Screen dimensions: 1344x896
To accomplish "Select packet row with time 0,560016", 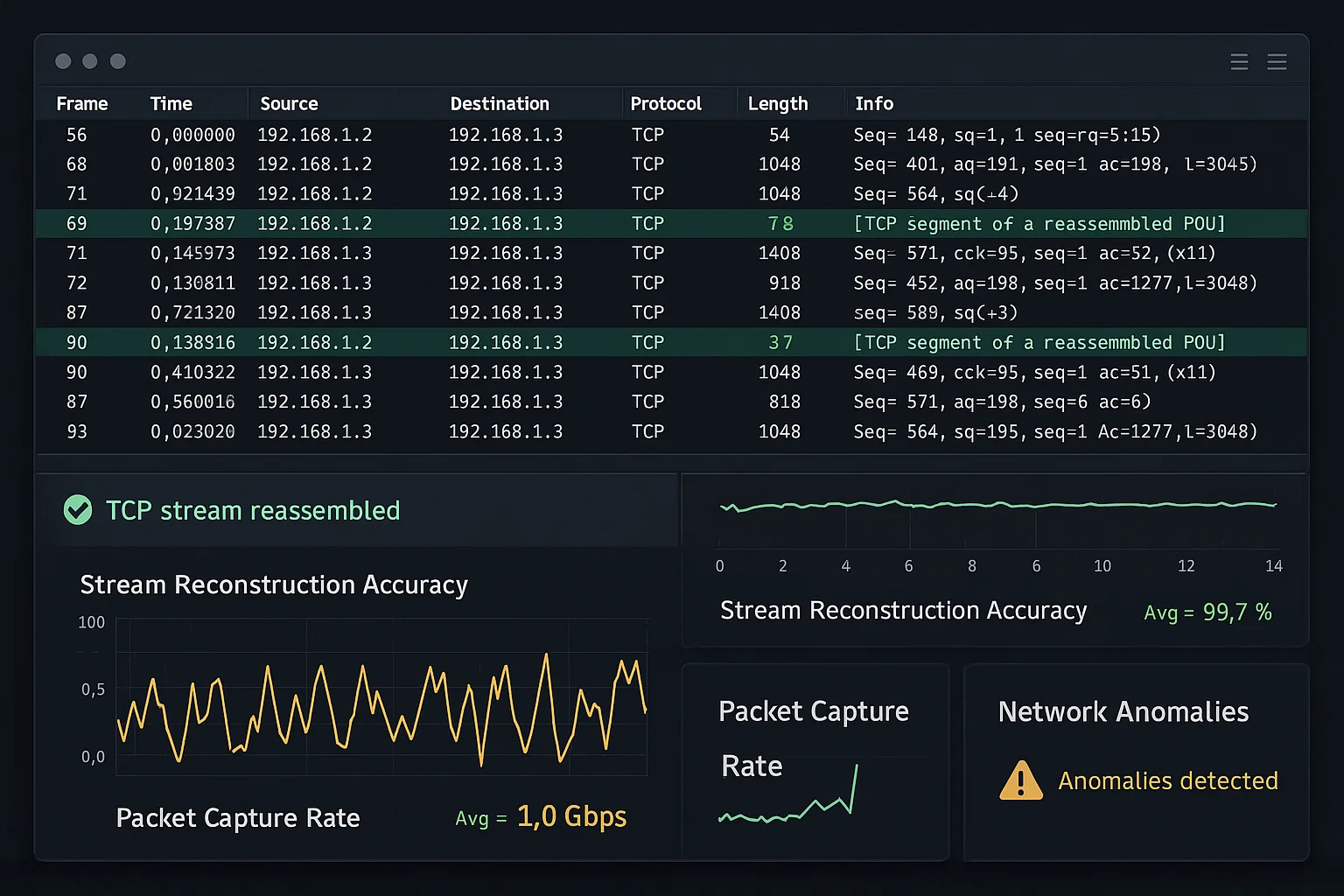I will tap(672, 402).
